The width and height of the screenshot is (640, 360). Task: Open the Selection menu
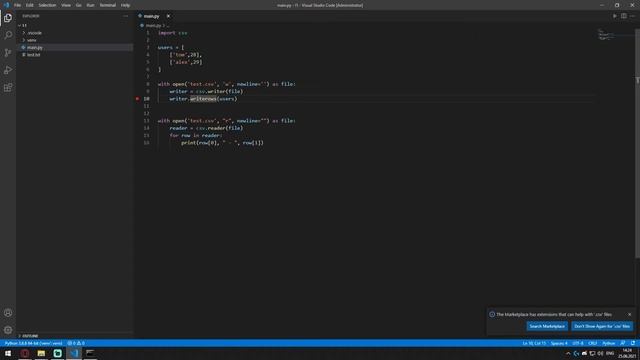tap(47, 5)
